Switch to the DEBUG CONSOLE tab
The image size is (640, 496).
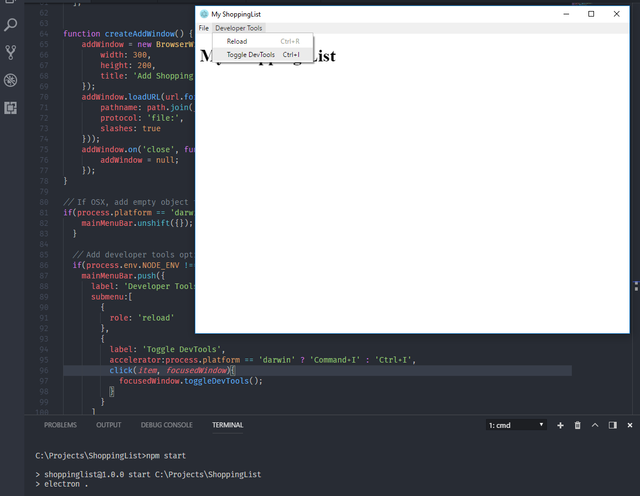[x=167, y=425]
